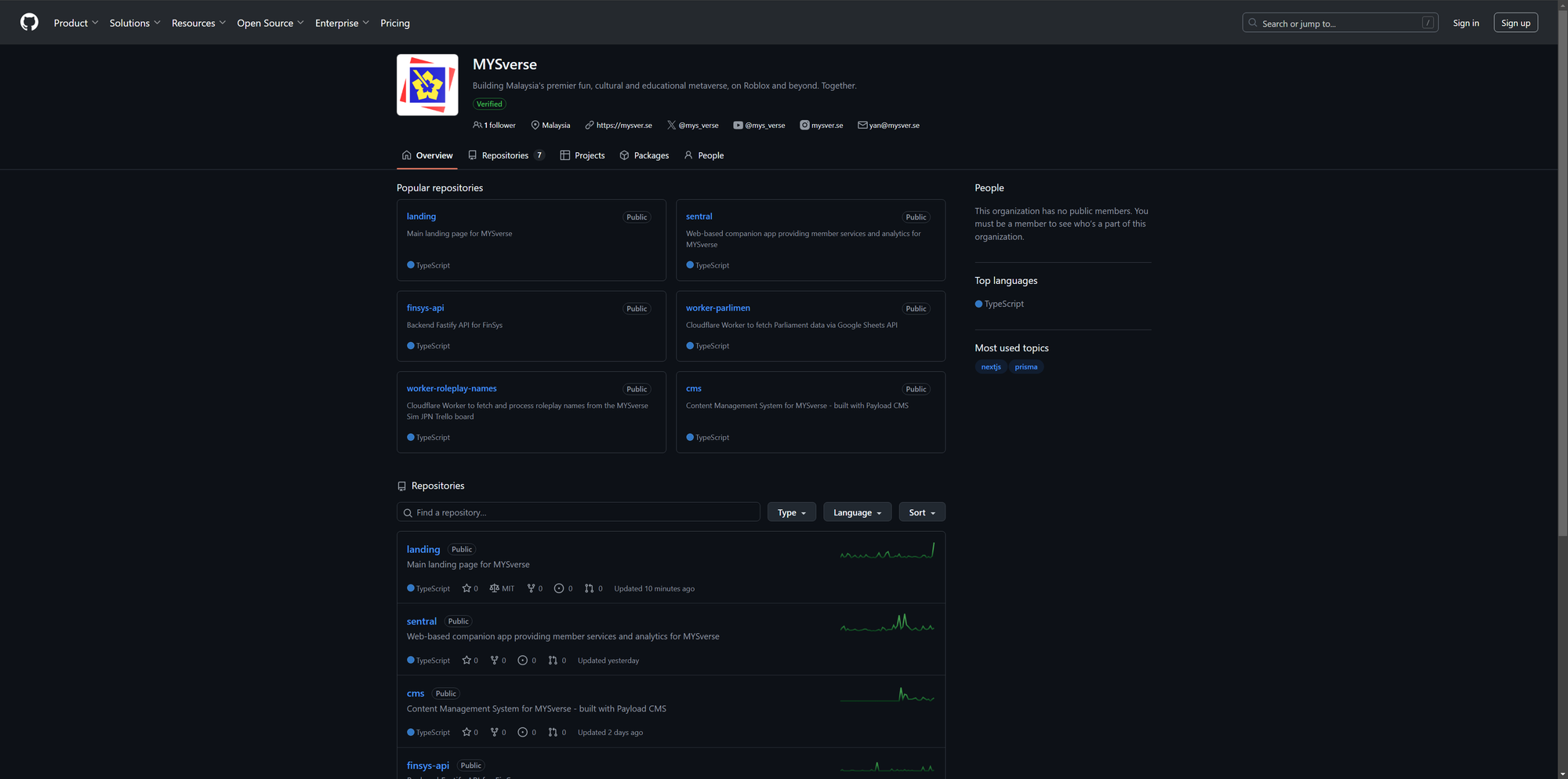Open landing in the repositories list
Image resolution: width=1568 pixels, height=779 pixels.
(423, 550)
